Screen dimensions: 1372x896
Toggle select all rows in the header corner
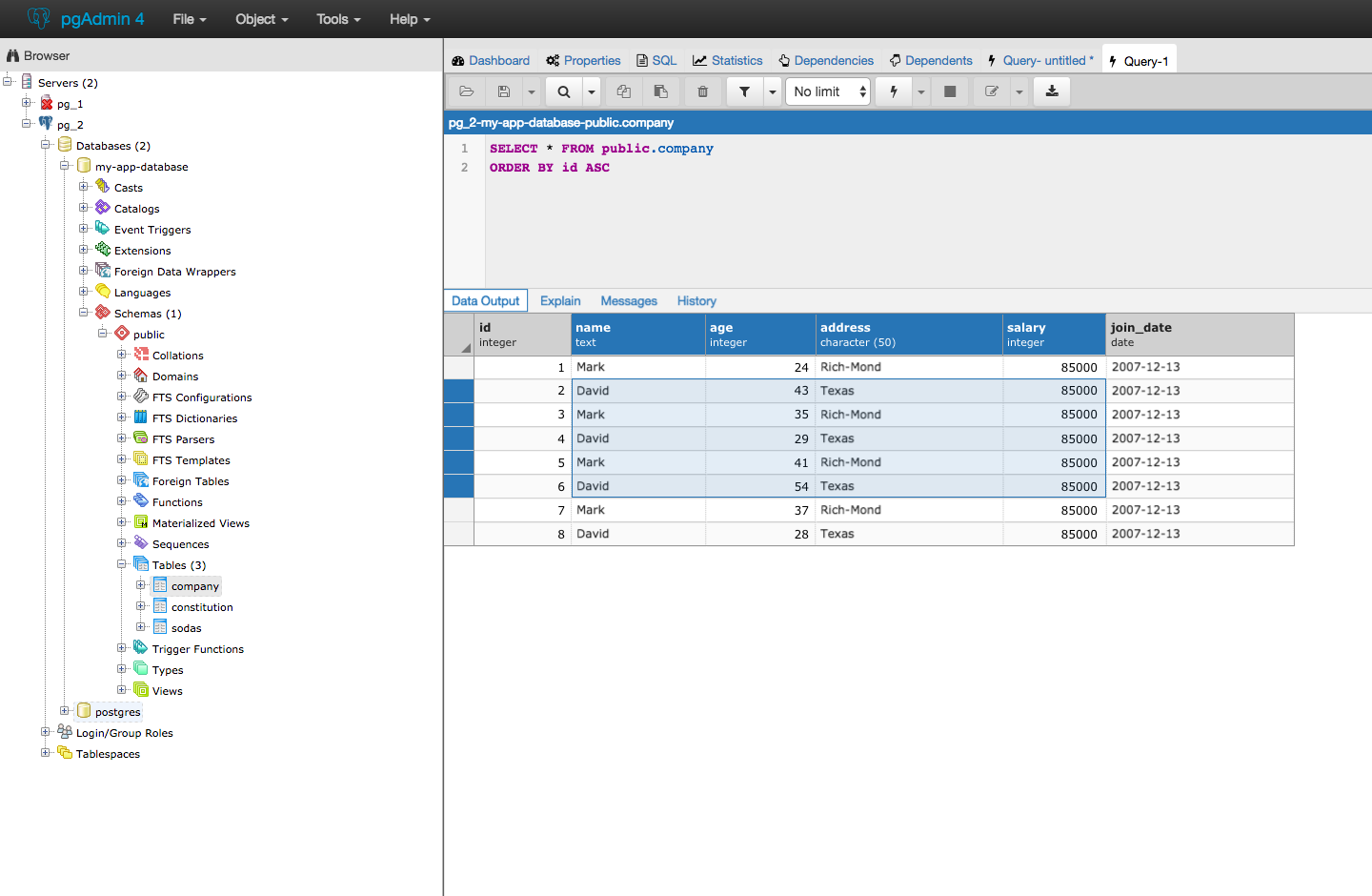coord(458,335)
